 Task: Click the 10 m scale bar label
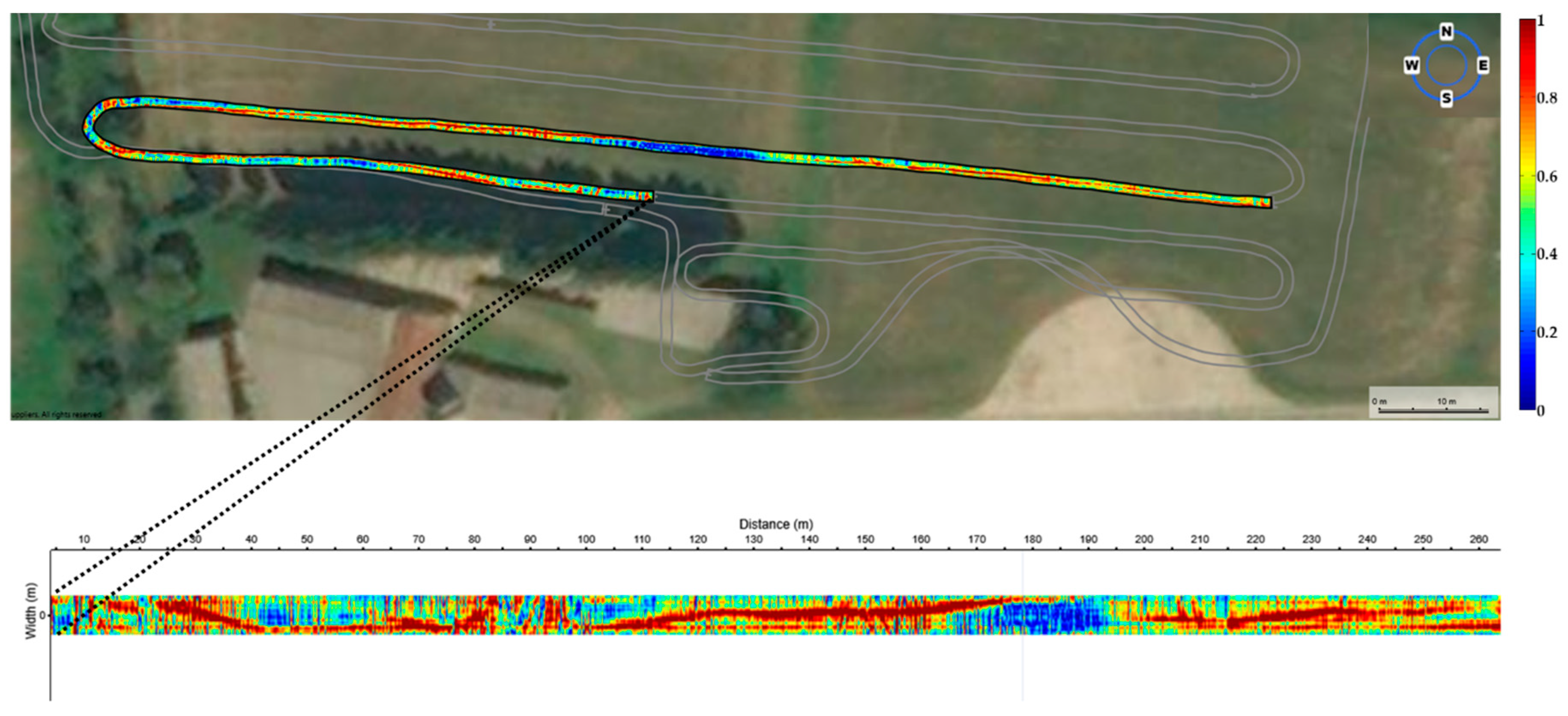coord(1446,401)
